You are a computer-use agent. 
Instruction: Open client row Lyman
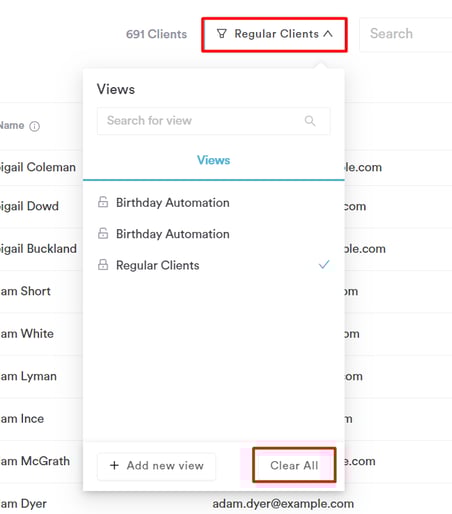click(x=28, y=376)
